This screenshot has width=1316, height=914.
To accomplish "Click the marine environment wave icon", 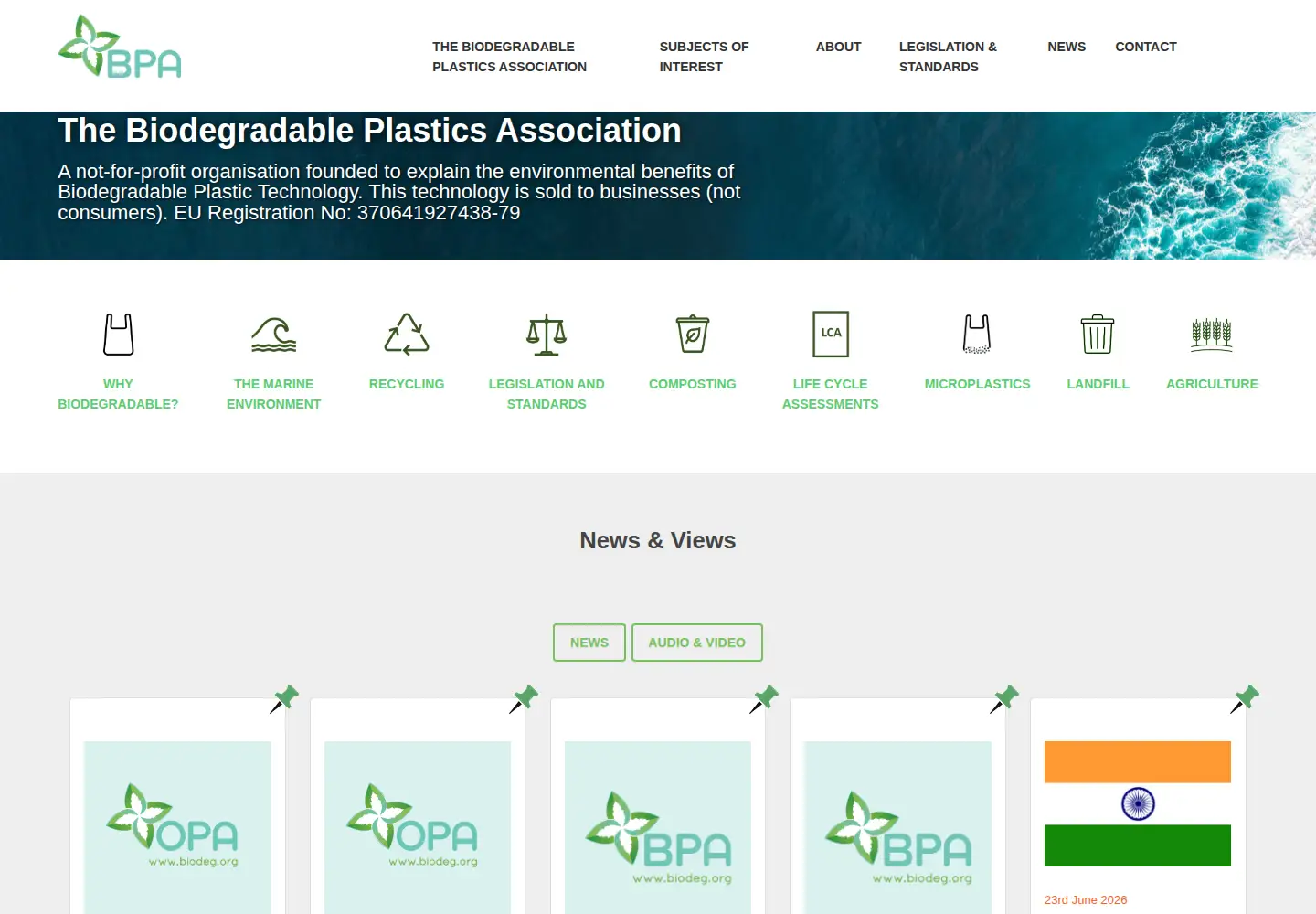I will point(274,335).
